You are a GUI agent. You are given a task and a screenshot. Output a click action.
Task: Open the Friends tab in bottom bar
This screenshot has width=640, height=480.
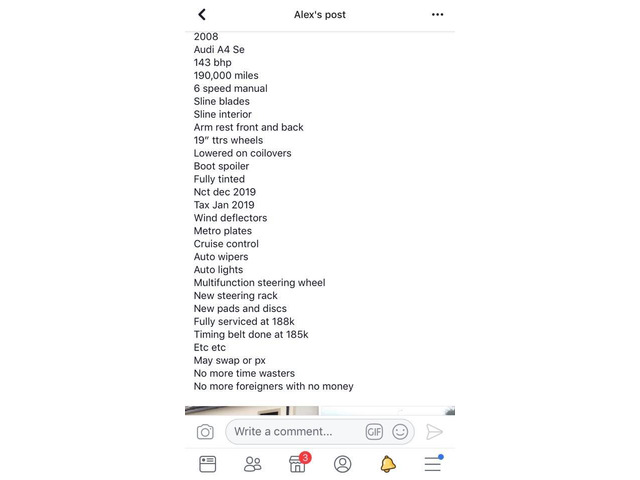coord(253,464)
